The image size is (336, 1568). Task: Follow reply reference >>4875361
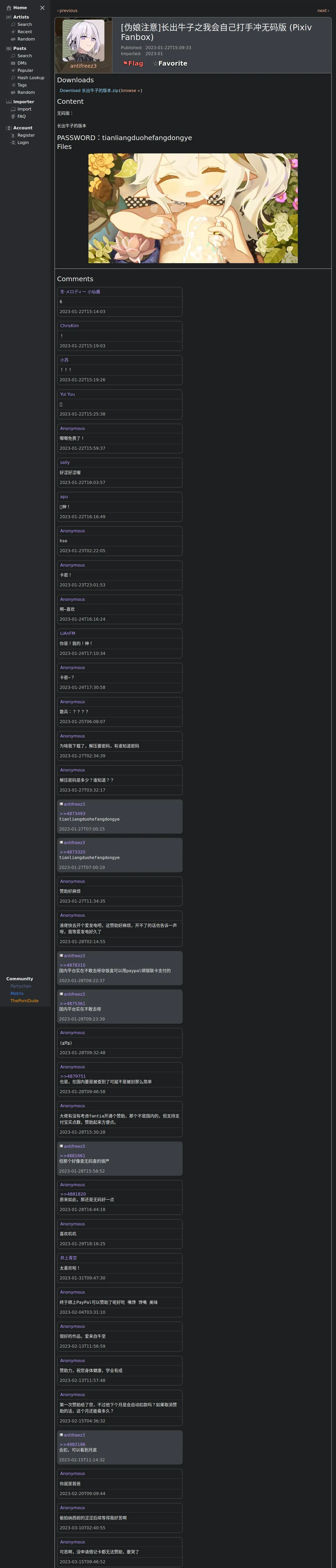(x=72, y=1004)
